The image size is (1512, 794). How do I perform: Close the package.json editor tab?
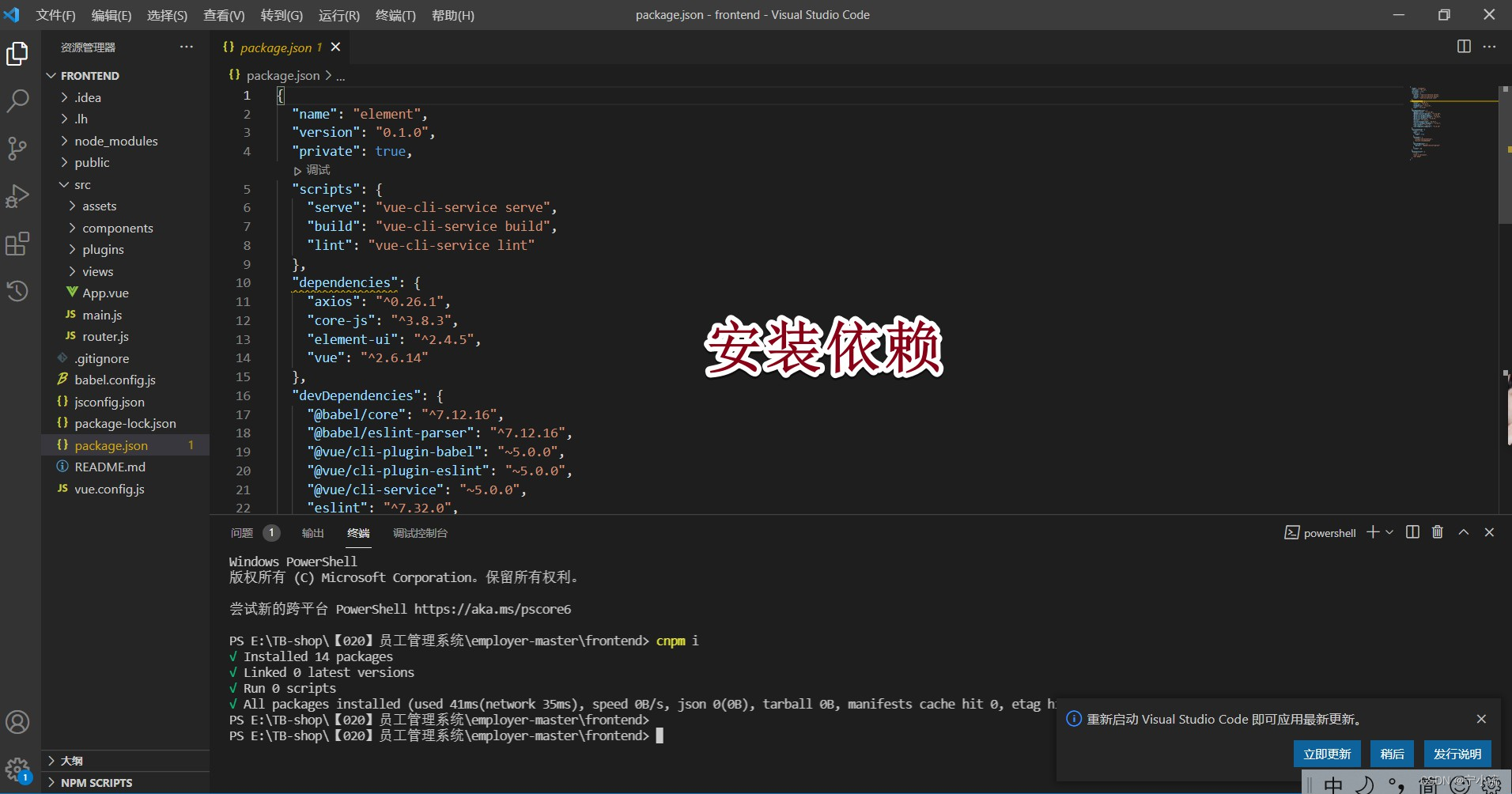coord(335,47)
